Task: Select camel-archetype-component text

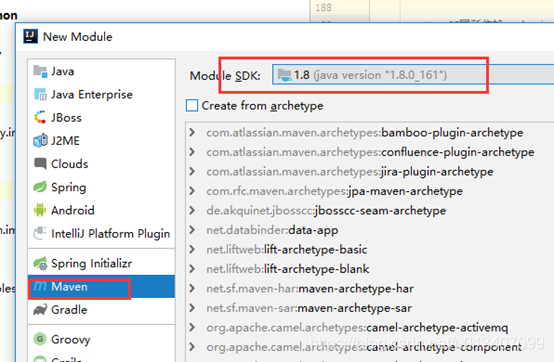Action: [x=444, y=347]
